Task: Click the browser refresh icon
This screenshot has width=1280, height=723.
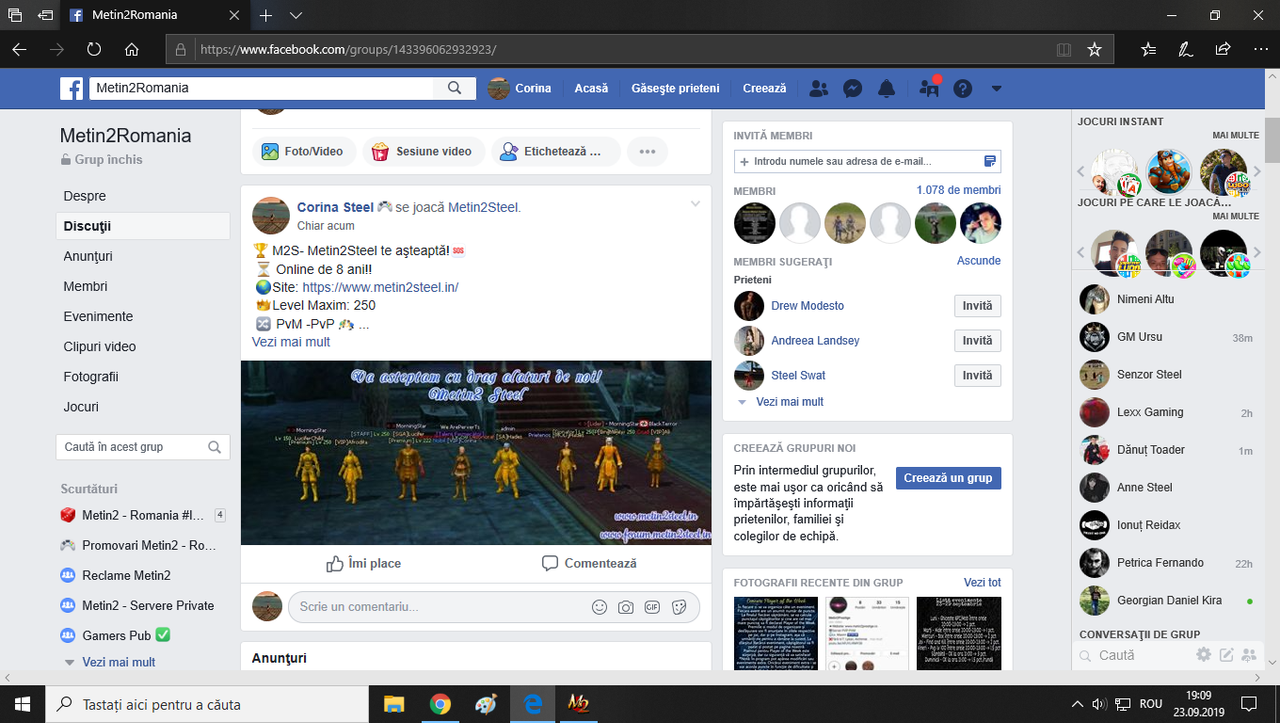Action: tap(94, 49)
